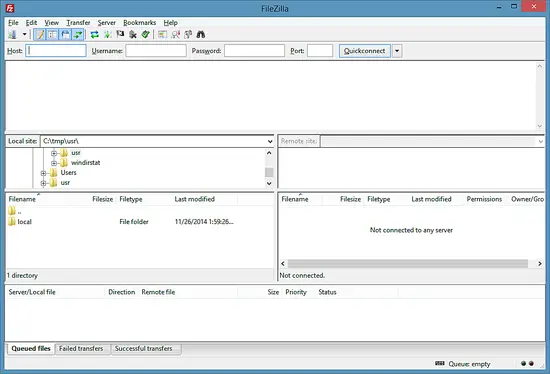Screen dimensions: 550x374
Task: Open the Site Manager icon
Action: tap(13, 34)
